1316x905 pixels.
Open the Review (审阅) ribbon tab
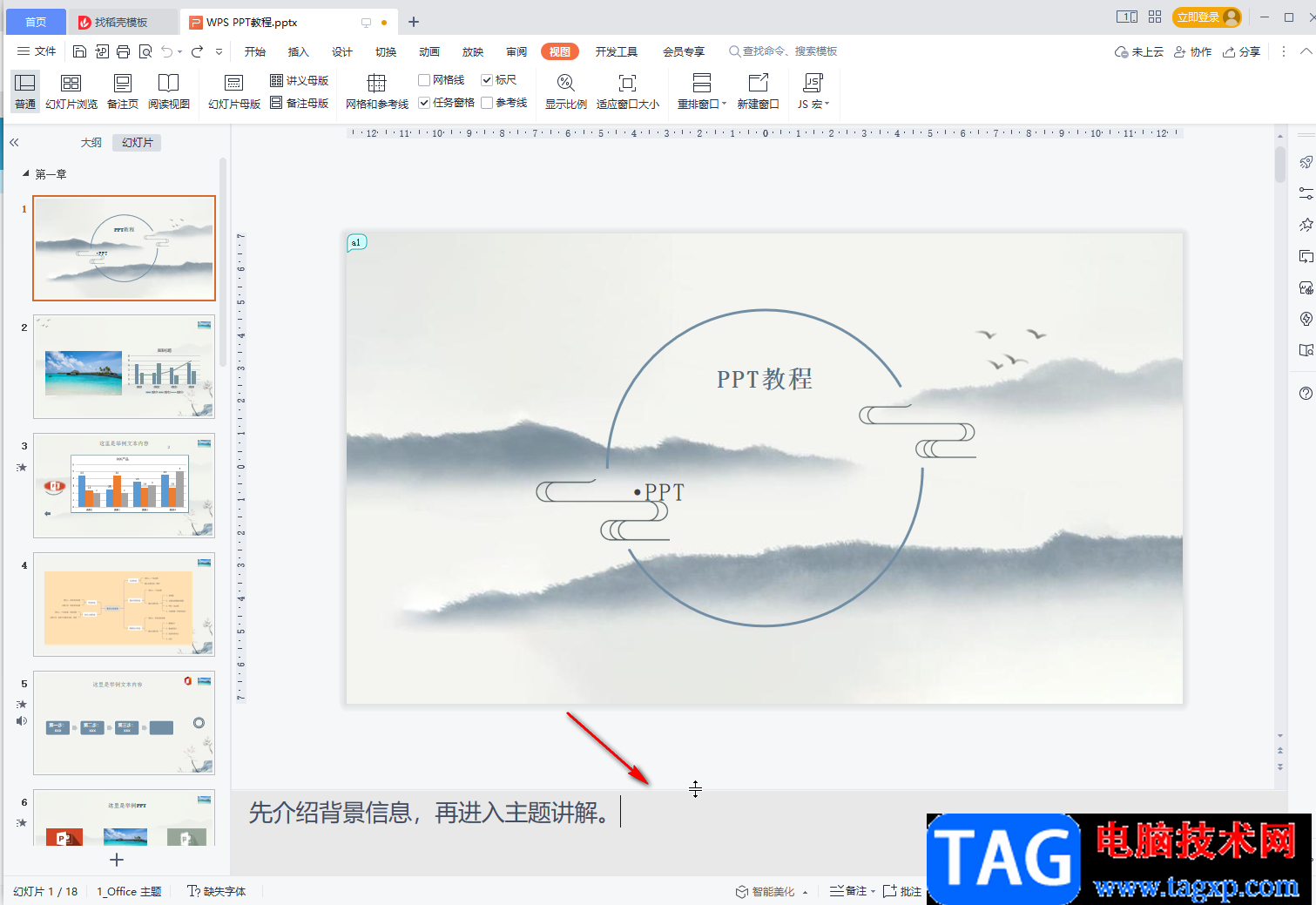pos(516,51)
